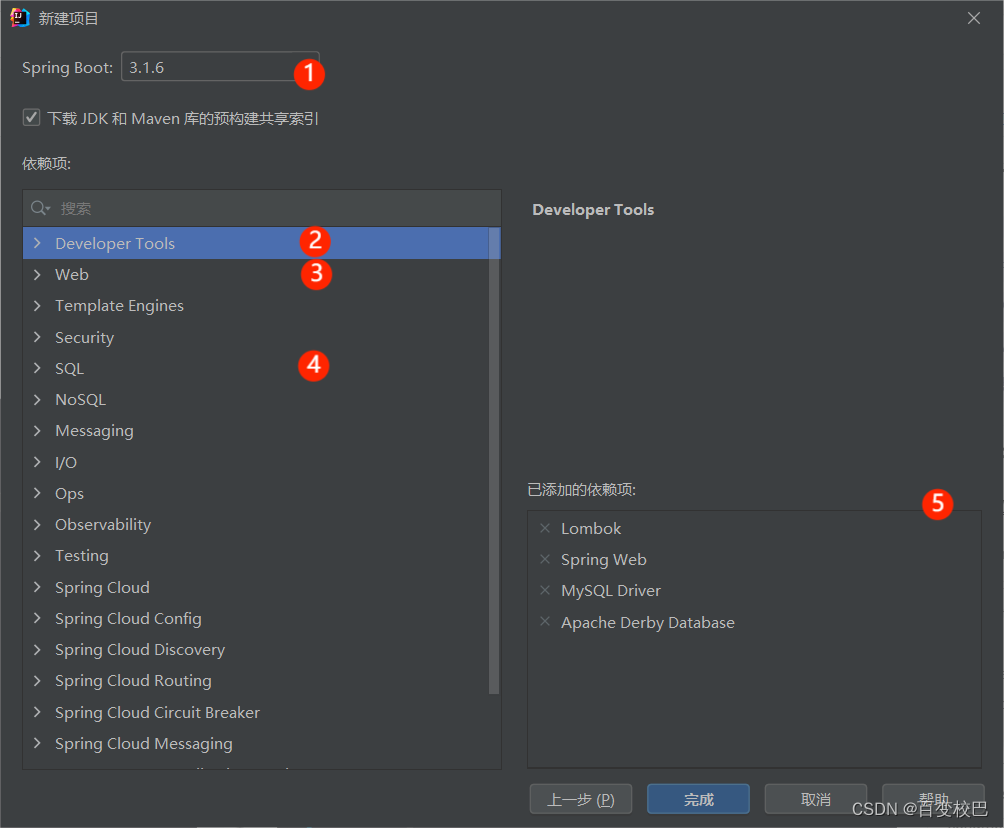1004x828 pixels.
Task: Expand the Spring Cloud Config chevron
Action: coord(37,618)
